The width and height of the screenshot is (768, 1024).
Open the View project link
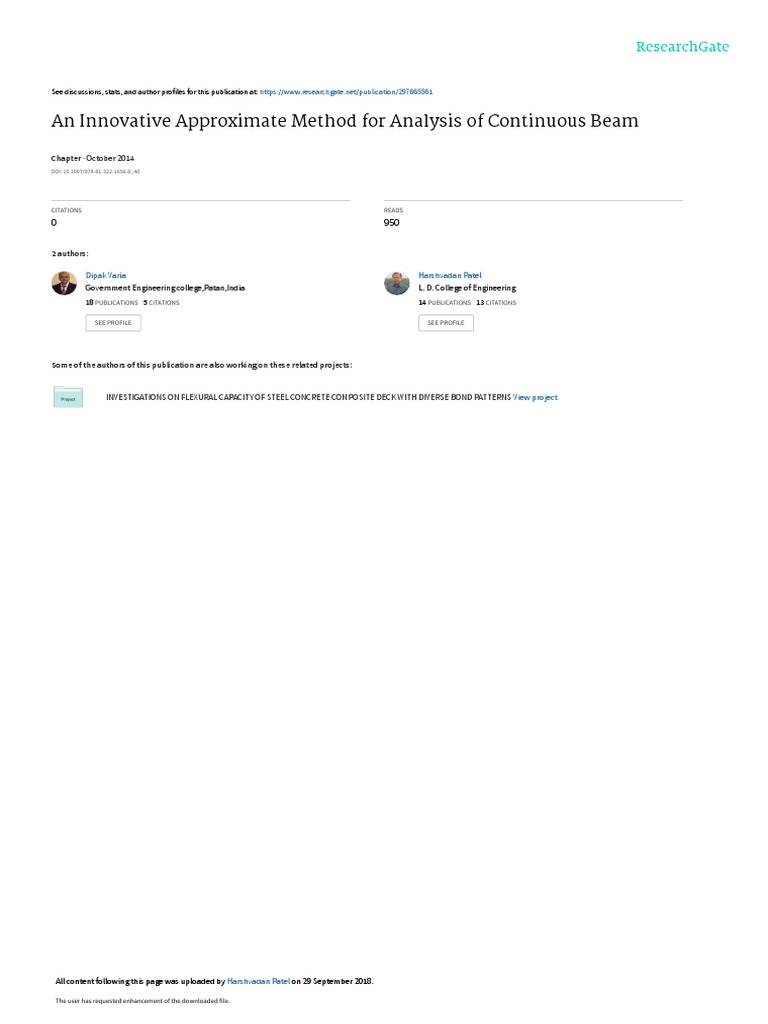(536, 397)
